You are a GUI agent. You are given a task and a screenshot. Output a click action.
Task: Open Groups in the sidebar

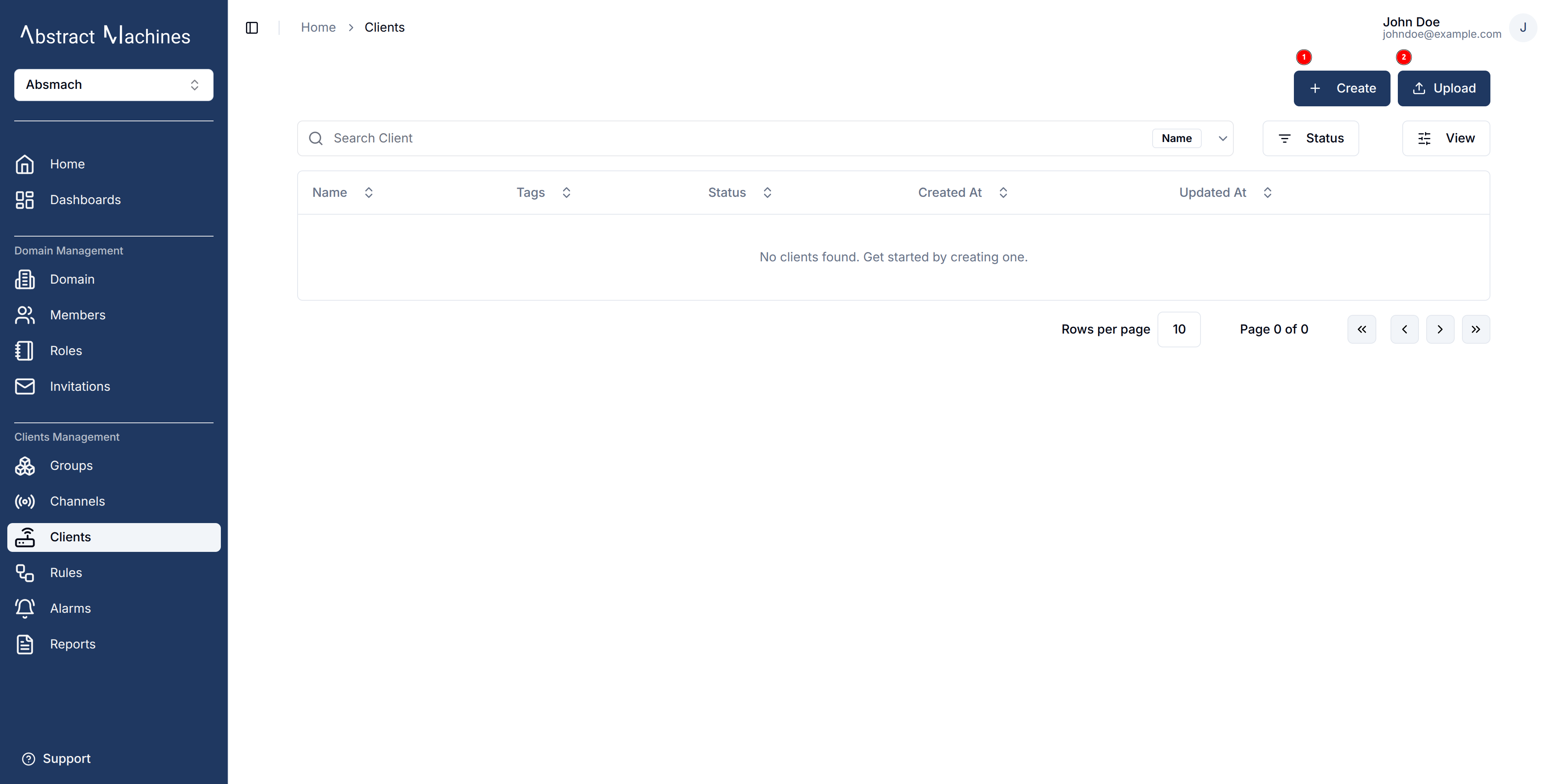point(114,465)
